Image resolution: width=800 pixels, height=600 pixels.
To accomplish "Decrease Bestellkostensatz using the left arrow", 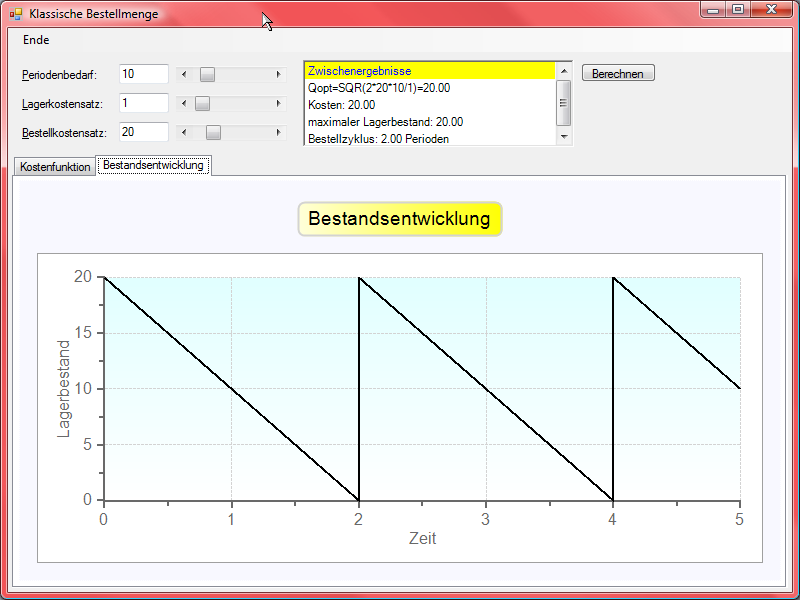I will point(181,132).
